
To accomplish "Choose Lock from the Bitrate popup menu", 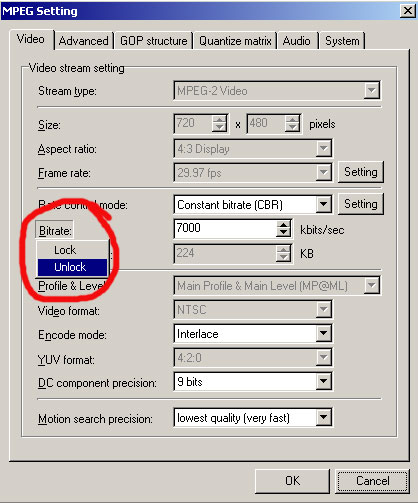I will point(72,250).
